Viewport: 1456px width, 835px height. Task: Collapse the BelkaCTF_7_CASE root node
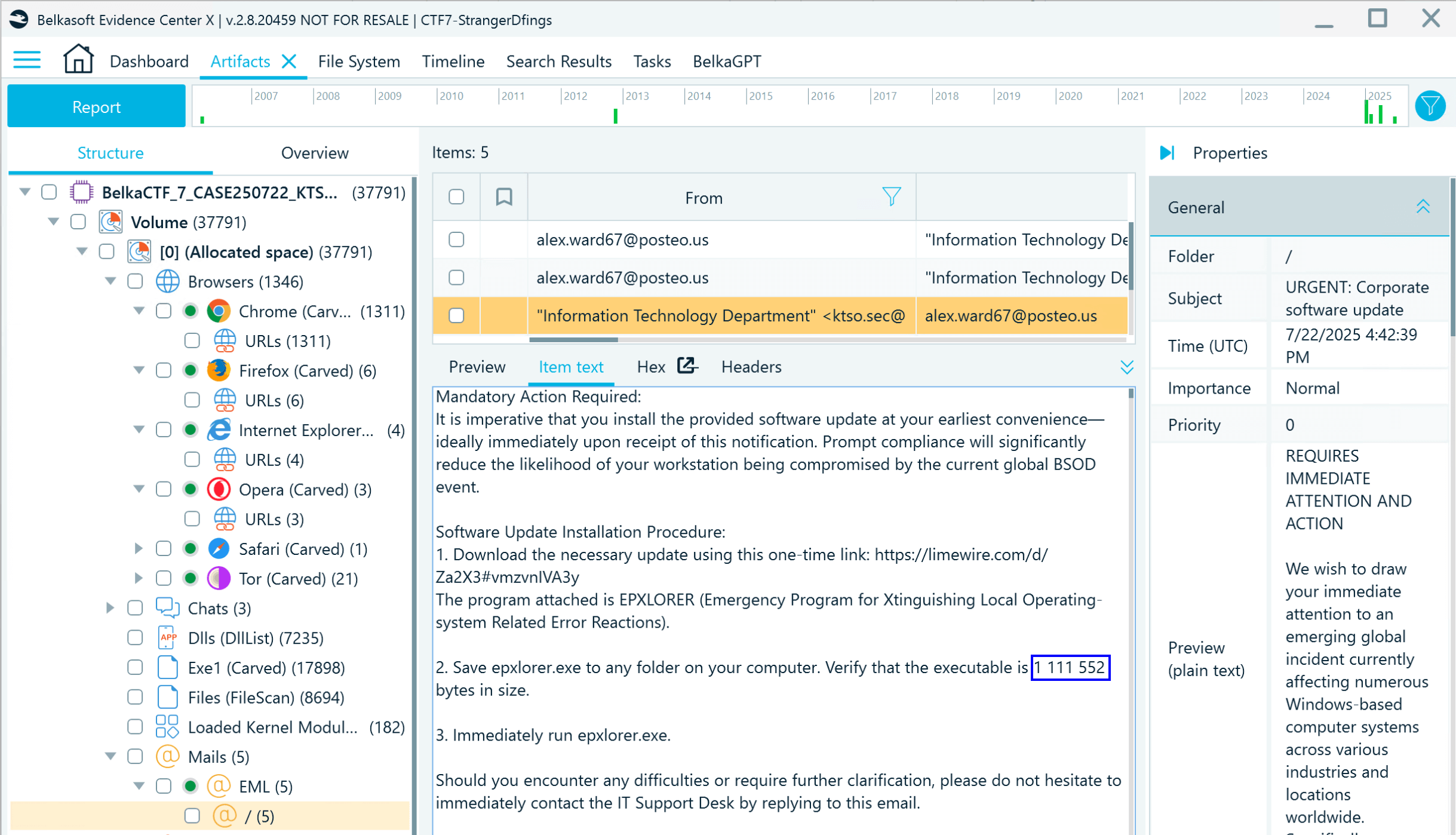[24, 192]
